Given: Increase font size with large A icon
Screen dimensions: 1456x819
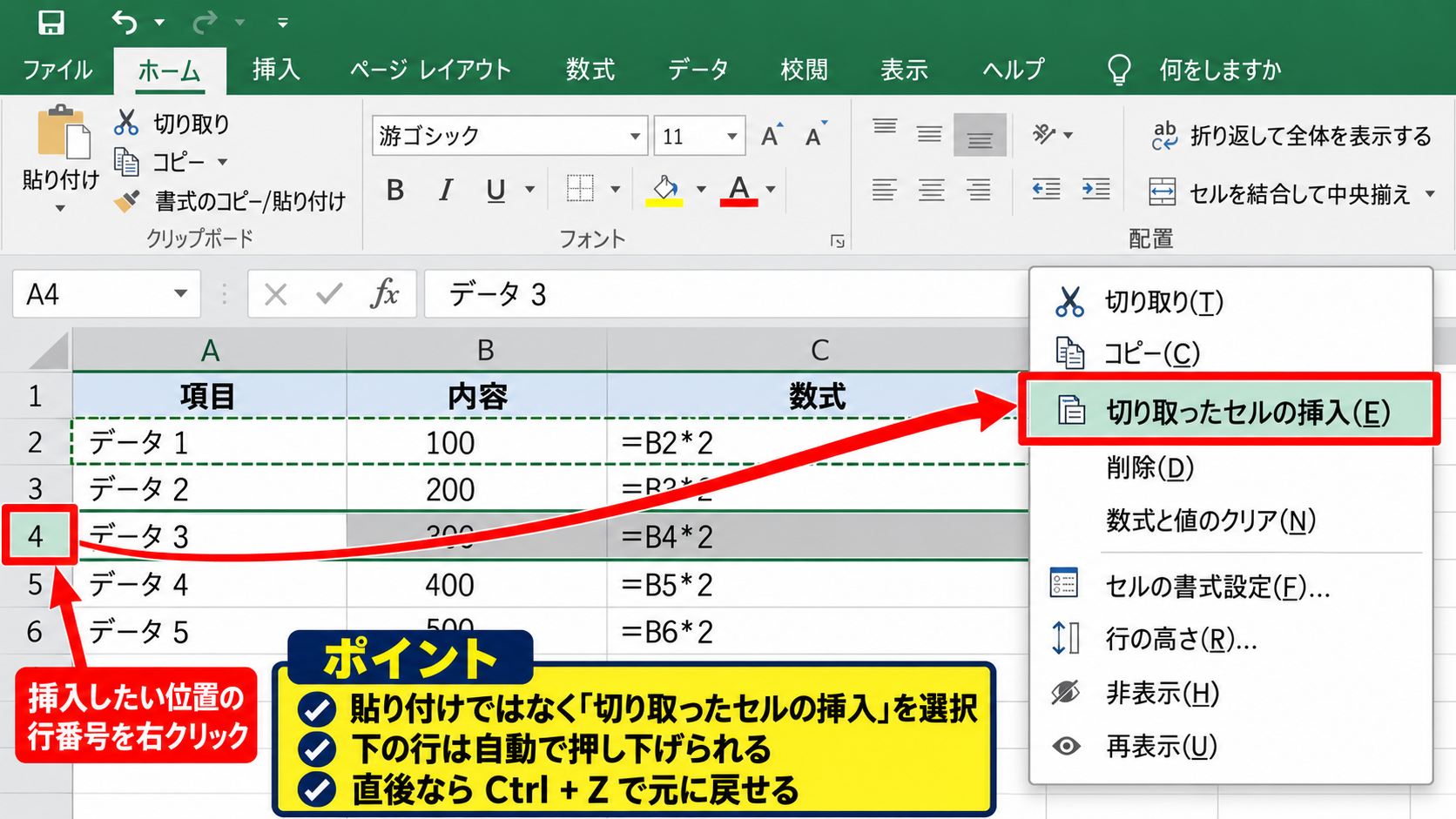Looking at the screenshot, I should click(772, 135).
